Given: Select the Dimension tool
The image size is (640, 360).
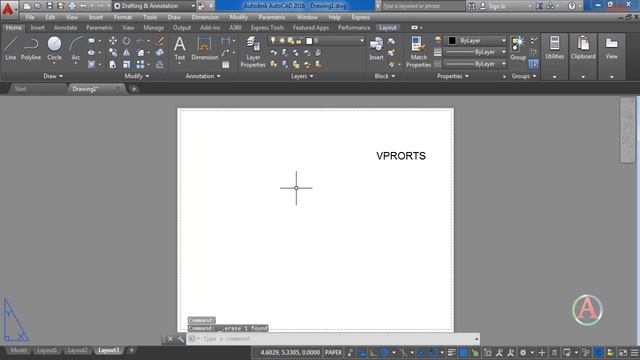Looking at the screenshot, I should tap(204, 48).
